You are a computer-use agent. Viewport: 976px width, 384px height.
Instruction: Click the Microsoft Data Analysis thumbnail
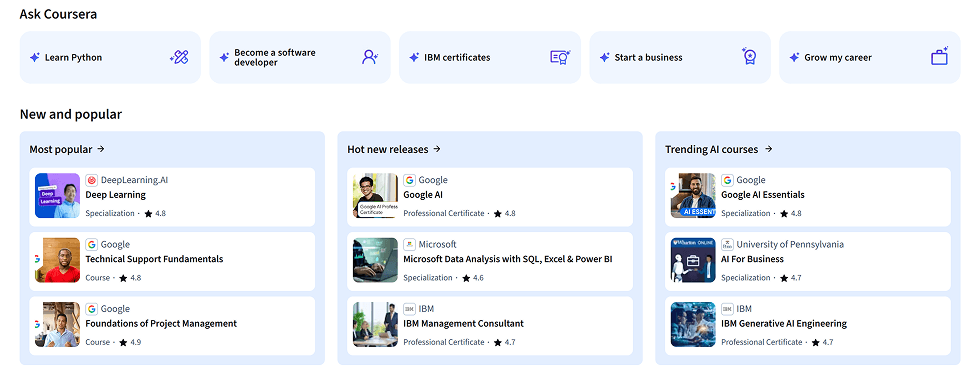[x=375, y=260]
